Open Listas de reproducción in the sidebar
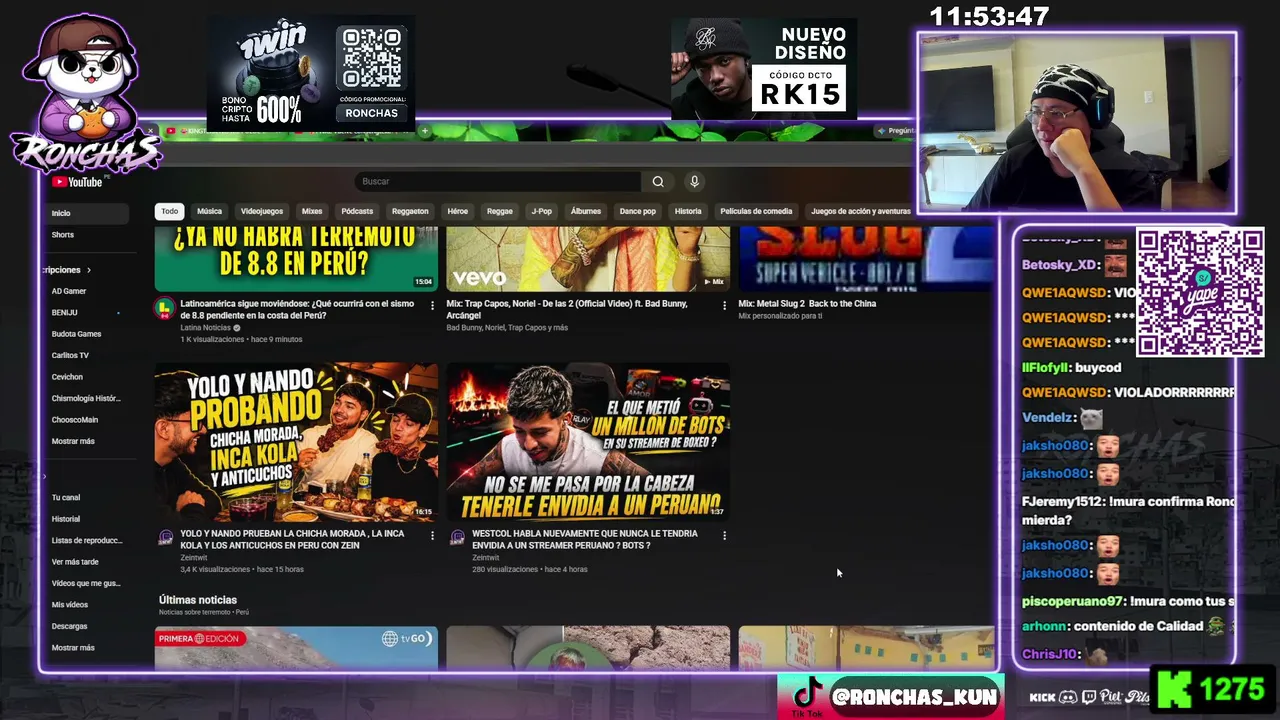 point(85,541)
